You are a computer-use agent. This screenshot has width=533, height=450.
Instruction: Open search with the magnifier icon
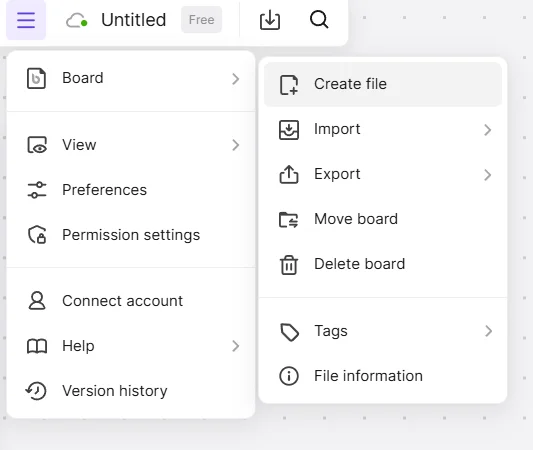click(319, 19)
